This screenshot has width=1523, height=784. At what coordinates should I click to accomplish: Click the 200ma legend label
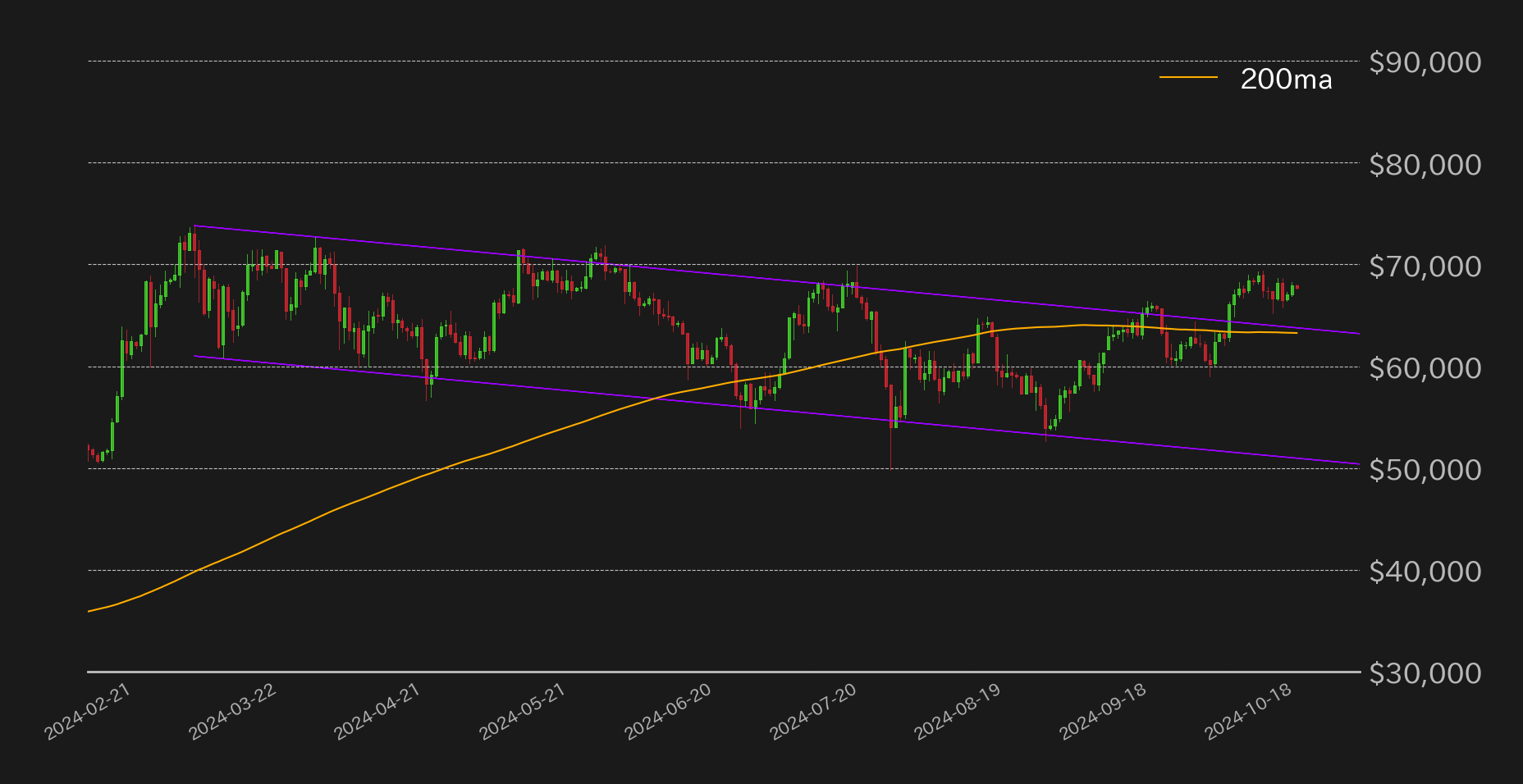(x=1286, y=79)
